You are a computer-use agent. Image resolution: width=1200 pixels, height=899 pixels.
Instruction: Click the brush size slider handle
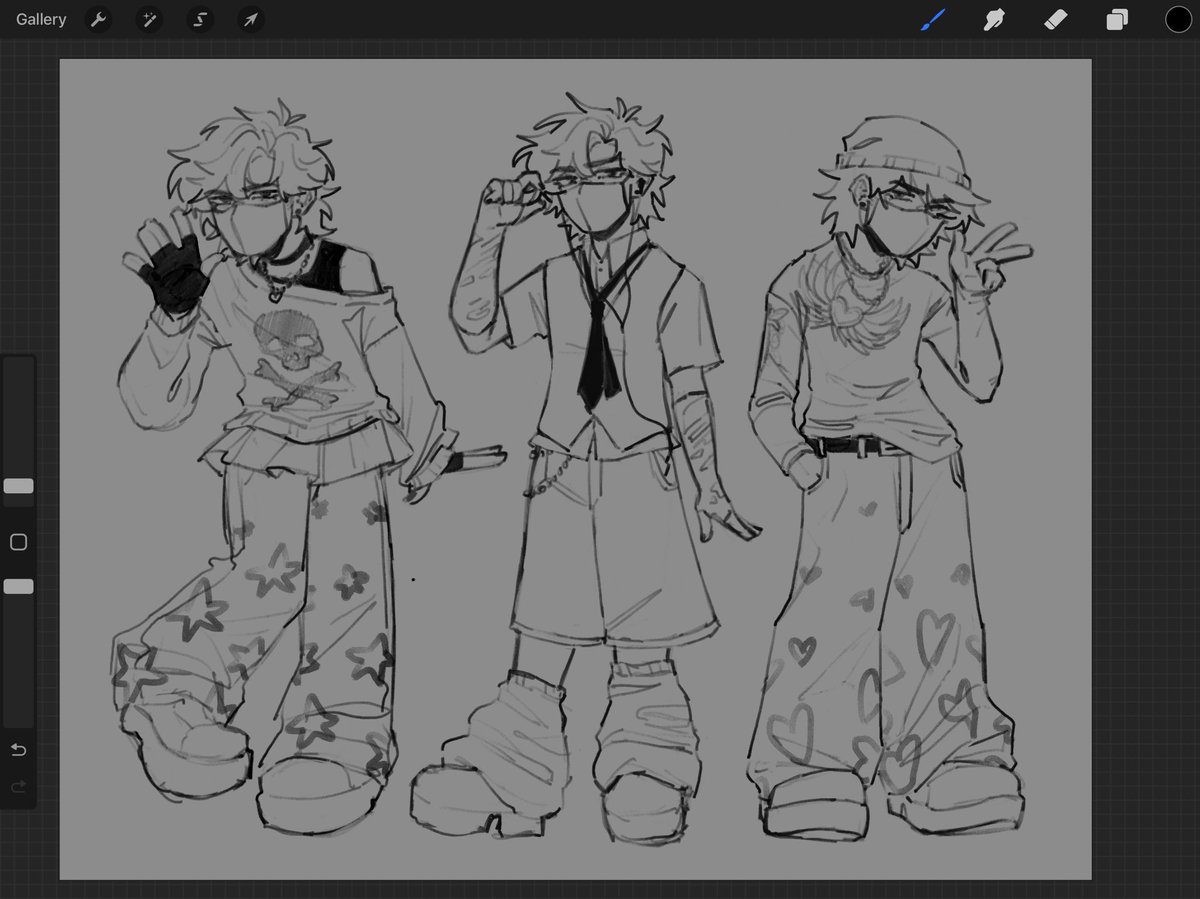[x=18, y=486]
